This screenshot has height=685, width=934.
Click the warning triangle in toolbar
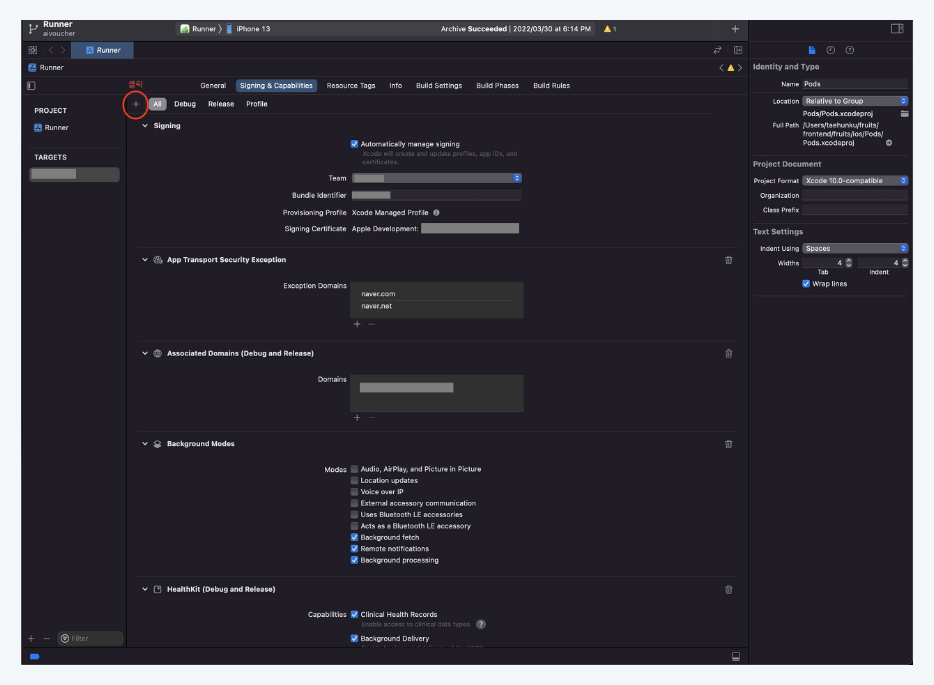607,29
